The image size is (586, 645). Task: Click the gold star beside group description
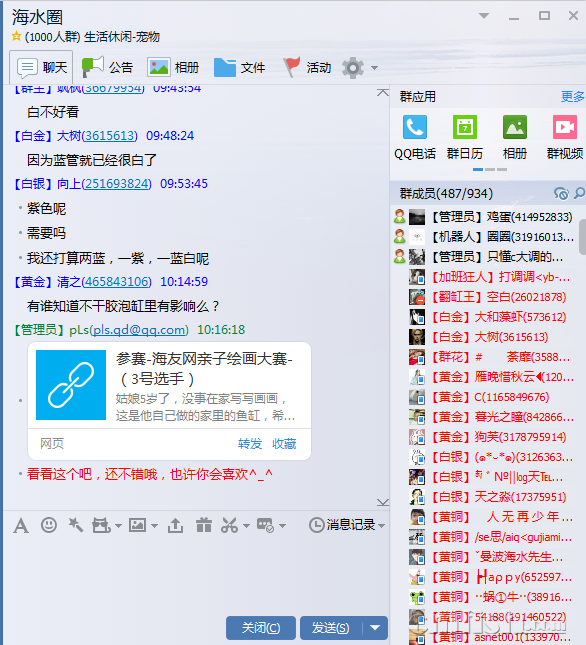point(16,36)
